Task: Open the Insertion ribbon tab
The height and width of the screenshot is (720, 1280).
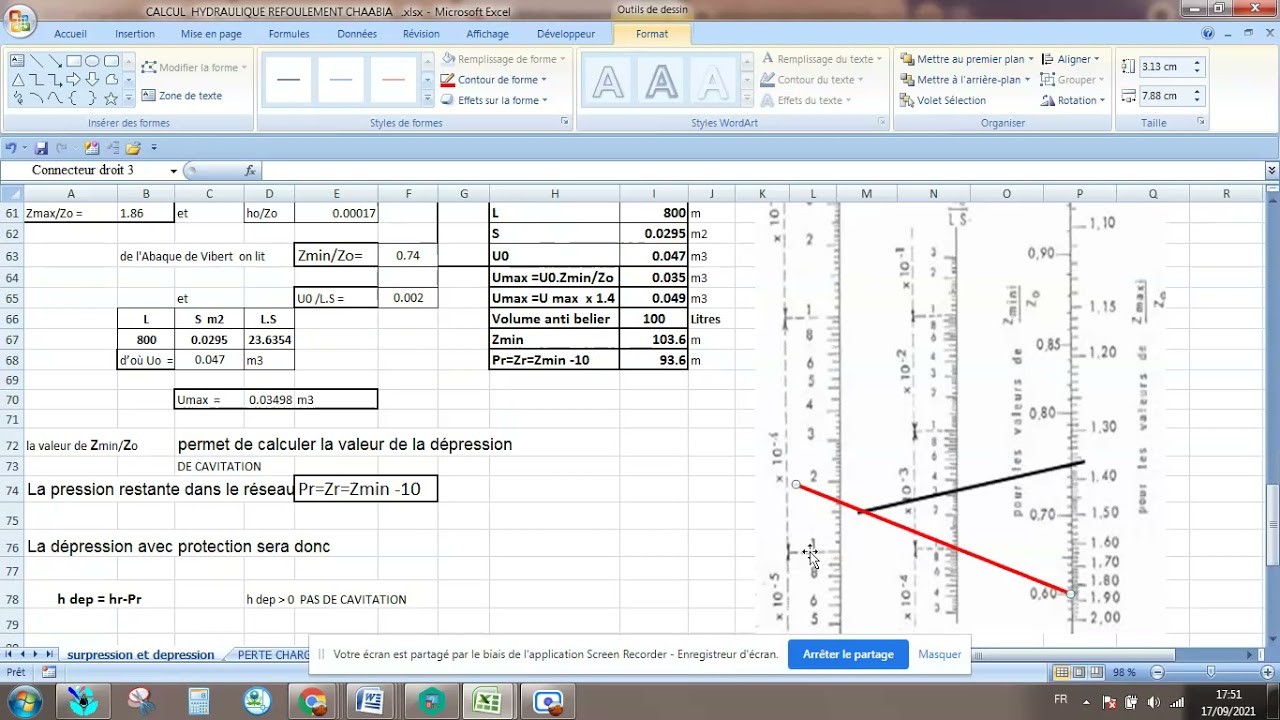Action: (135, 34)
